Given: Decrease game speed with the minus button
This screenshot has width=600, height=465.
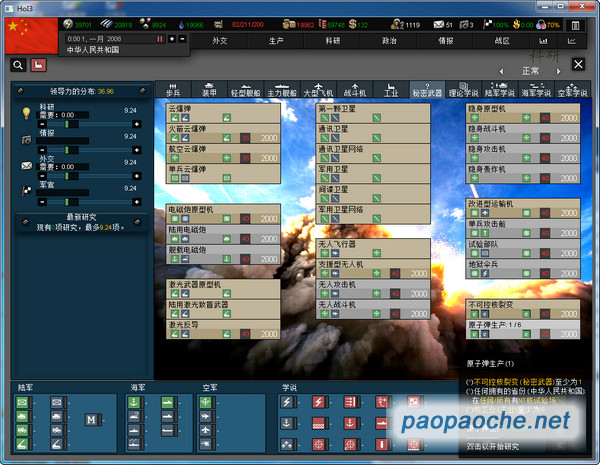Looking at the screenshot, I should pyautogui.click(x=183, y=39).
